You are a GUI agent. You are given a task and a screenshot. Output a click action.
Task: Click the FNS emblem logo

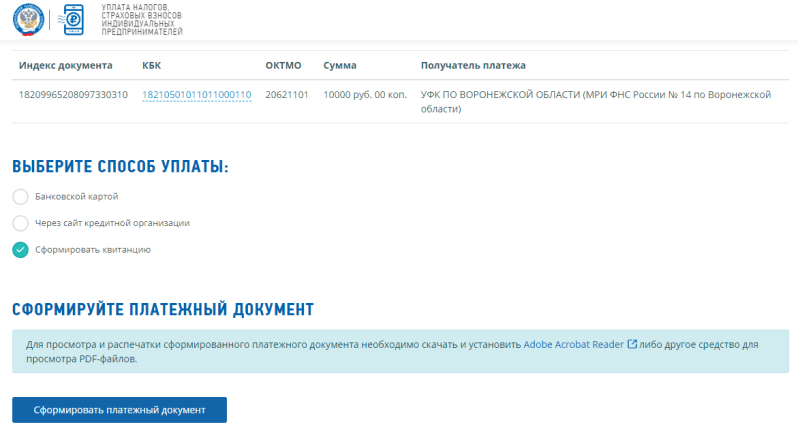coord(28,19)
